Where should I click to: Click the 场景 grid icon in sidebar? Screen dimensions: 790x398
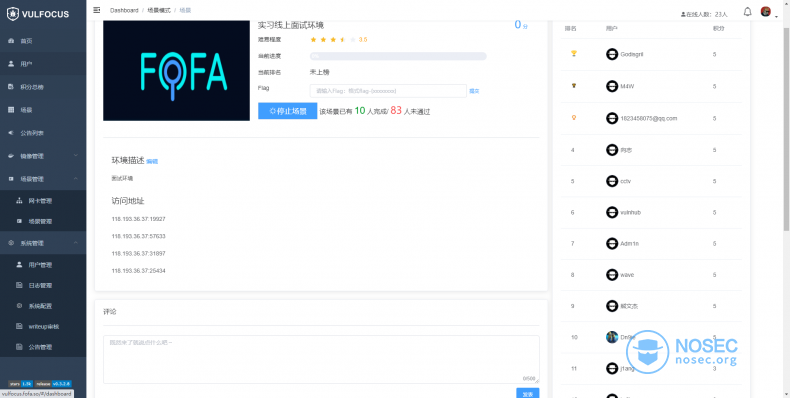click(x=12, y=110)
